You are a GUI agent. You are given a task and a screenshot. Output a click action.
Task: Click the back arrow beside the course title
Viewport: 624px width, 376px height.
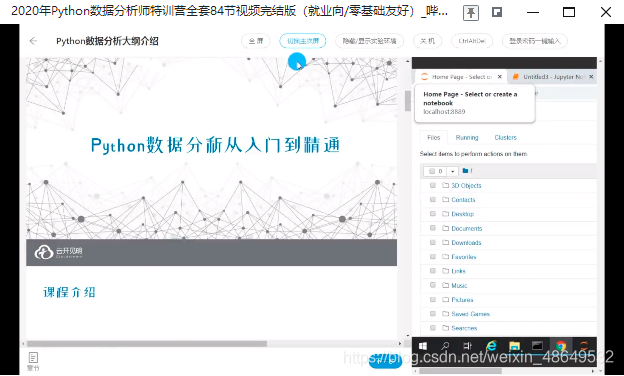point(33,41)
